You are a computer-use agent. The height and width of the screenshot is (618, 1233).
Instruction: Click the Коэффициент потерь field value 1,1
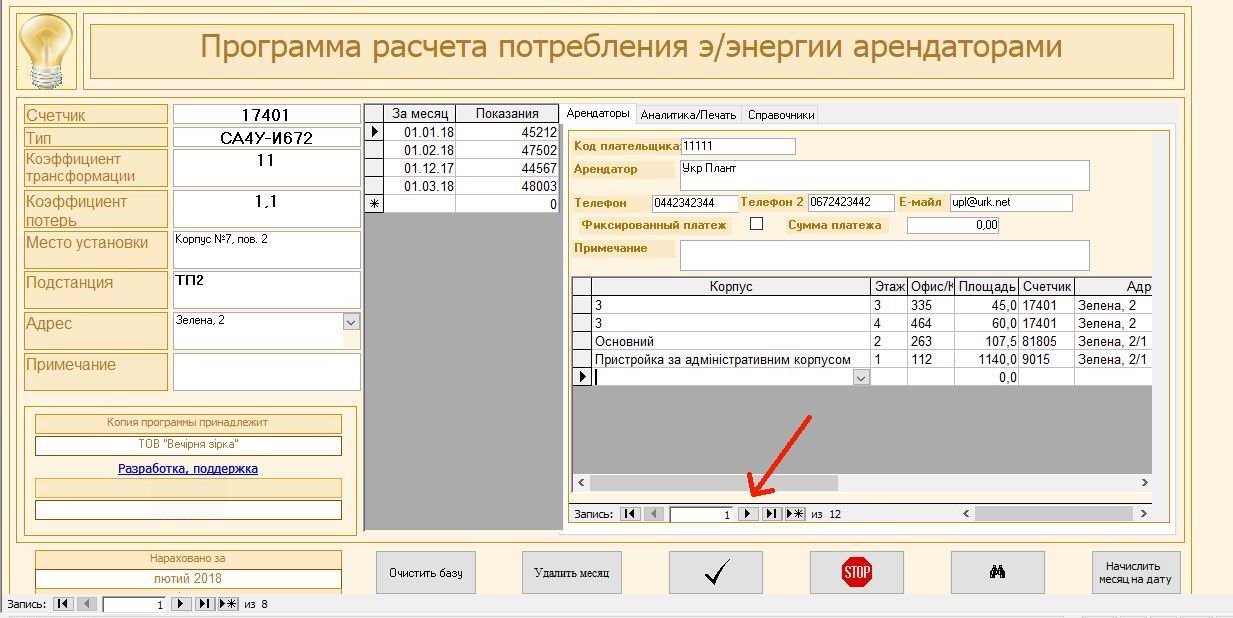click(266, 208)
